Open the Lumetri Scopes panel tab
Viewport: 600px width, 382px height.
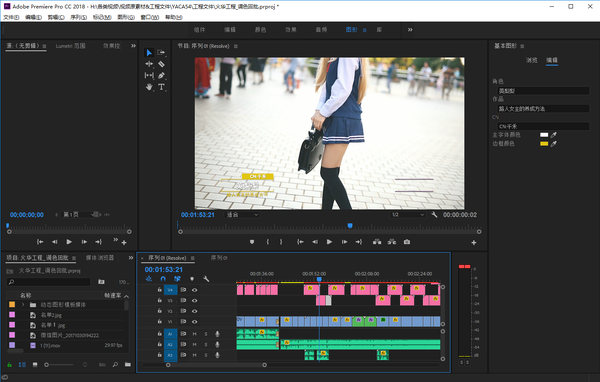(x=70, y=46)
